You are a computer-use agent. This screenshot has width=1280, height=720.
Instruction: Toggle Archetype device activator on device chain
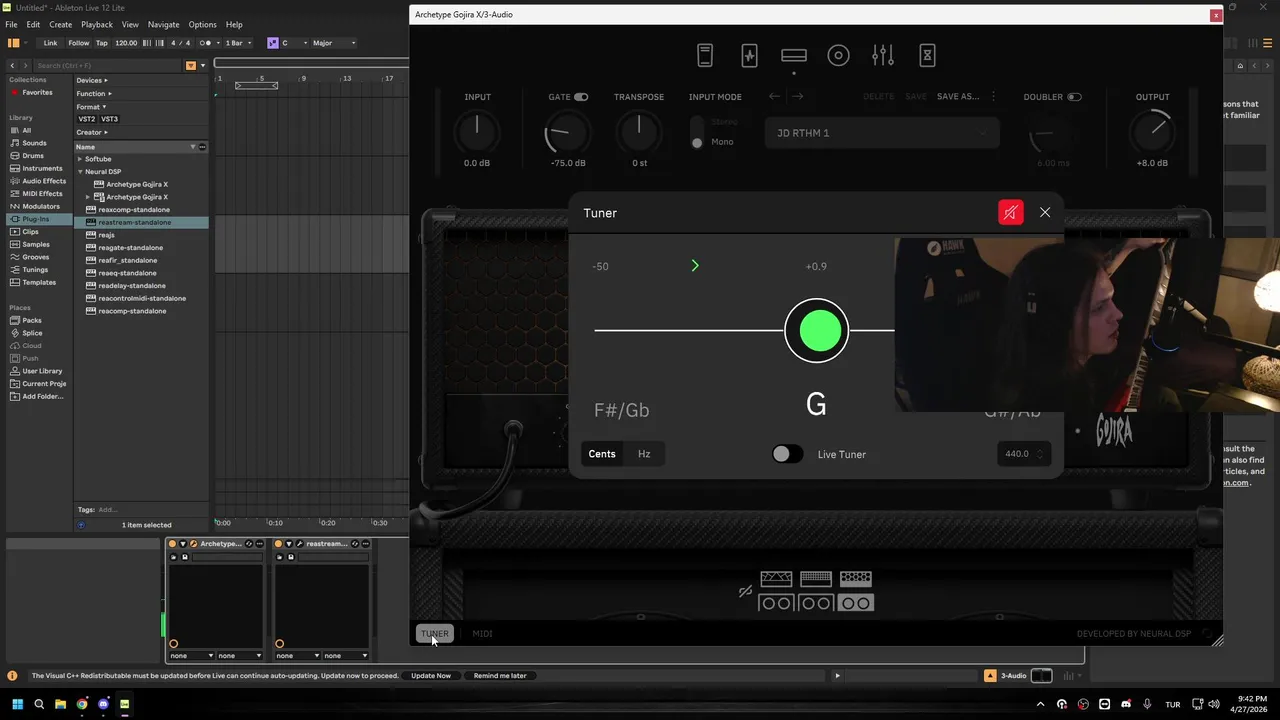[x=173, y=544]
